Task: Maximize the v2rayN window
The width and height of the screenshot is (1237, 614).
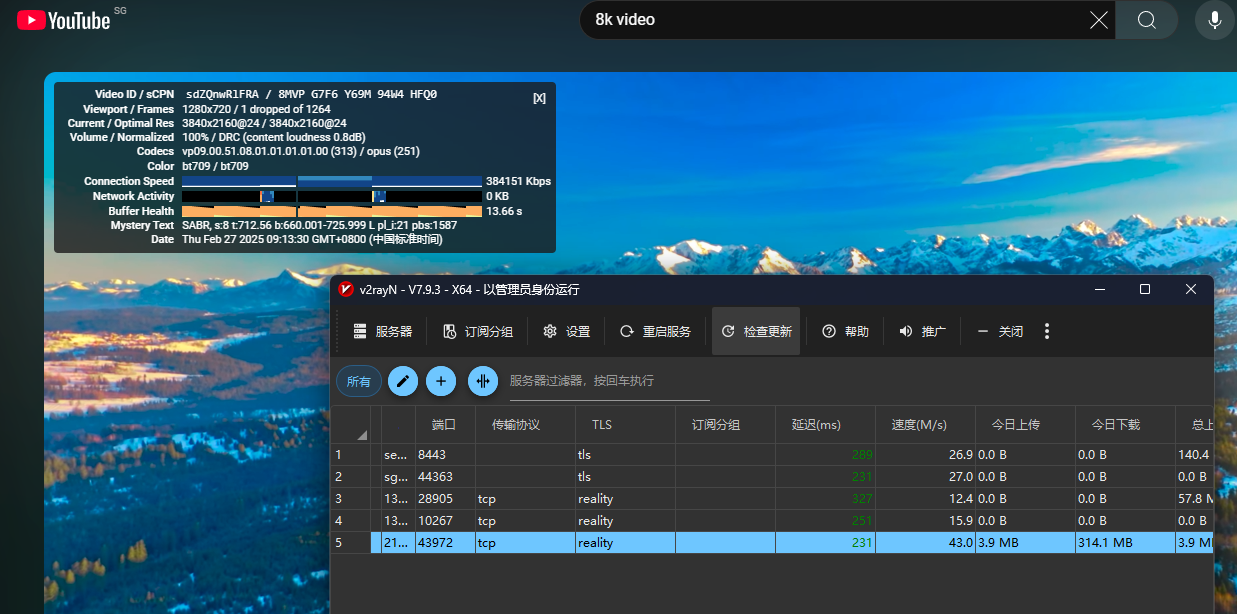Action: click(x=1145, y=289)
